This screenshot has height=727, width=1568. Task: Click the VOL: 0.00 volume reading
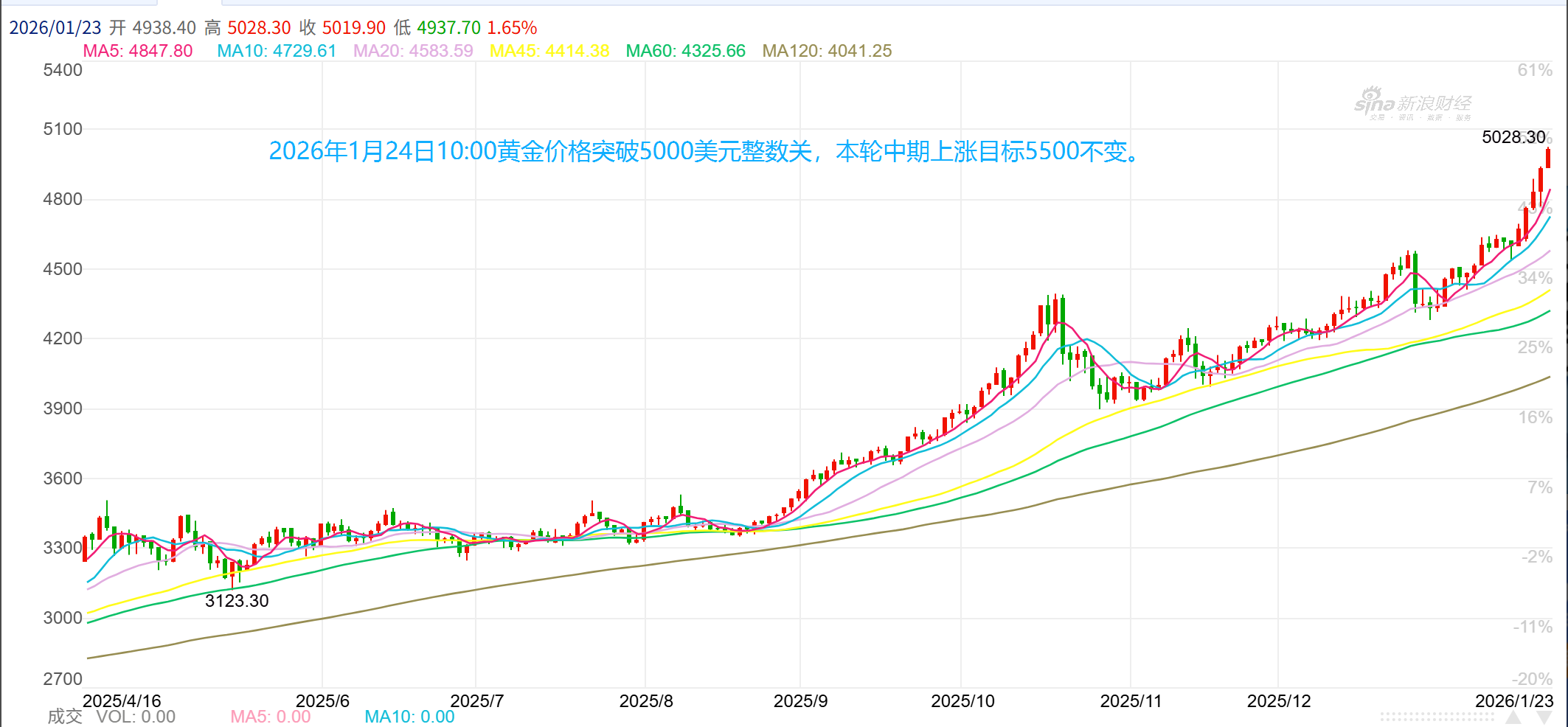136,717
